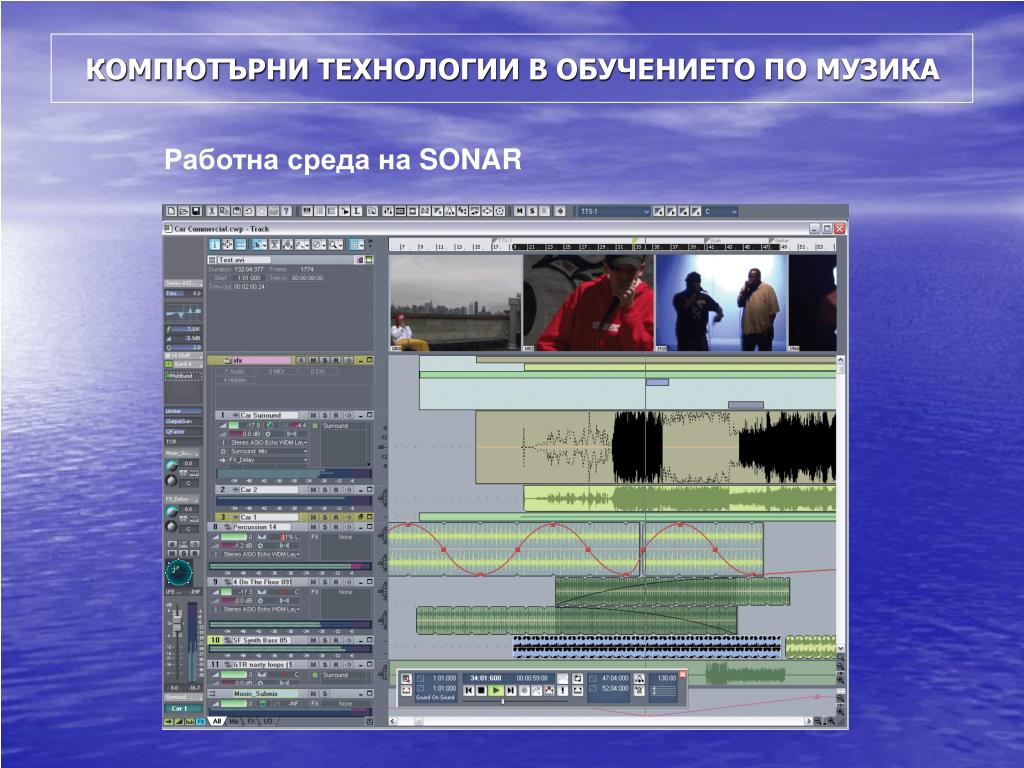This screenshot has height=768, width=1024.
Task: Click Rewind to start transport button
Action: click(x=468, y=690)
